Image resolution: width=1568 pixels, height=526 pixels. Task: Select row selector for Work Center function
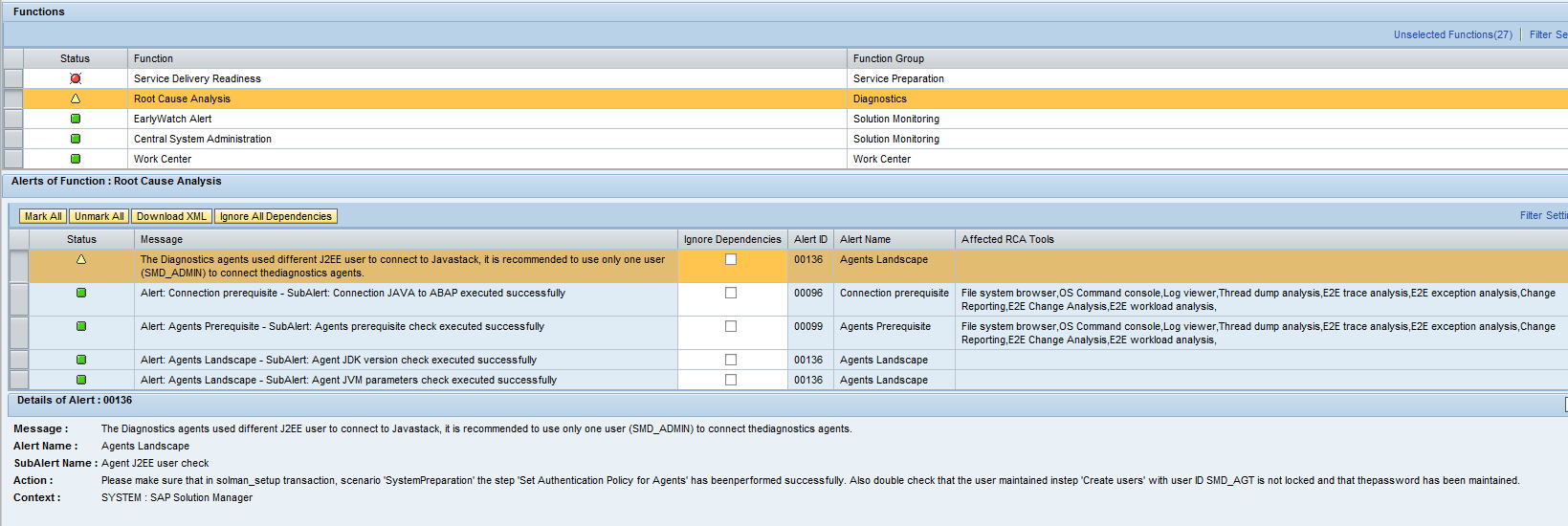pos(13,159)
